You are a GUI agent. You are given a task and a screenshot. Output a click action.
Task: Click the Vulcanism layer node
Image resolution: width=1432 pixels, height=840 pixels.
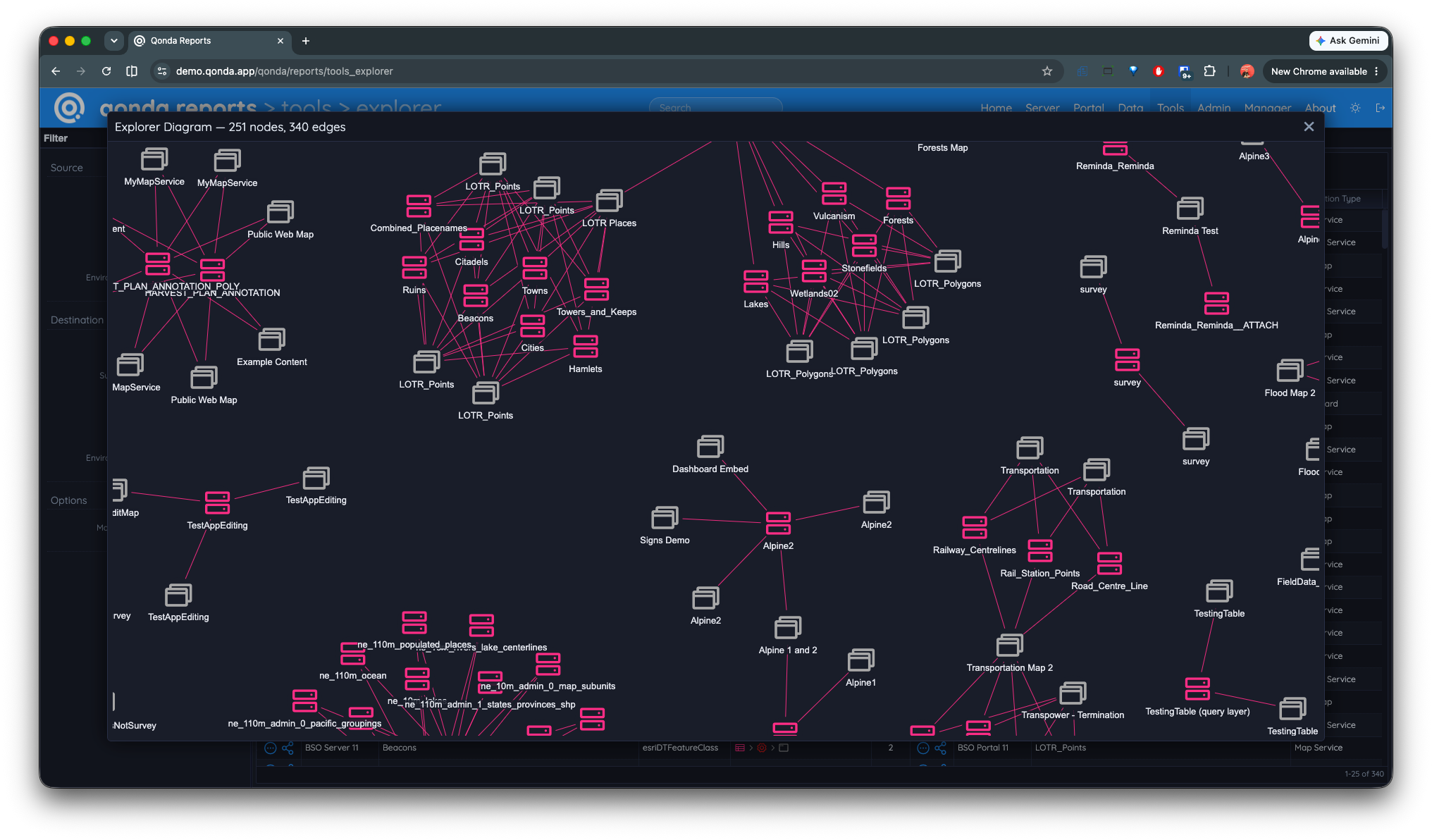(x=834, y=194)
